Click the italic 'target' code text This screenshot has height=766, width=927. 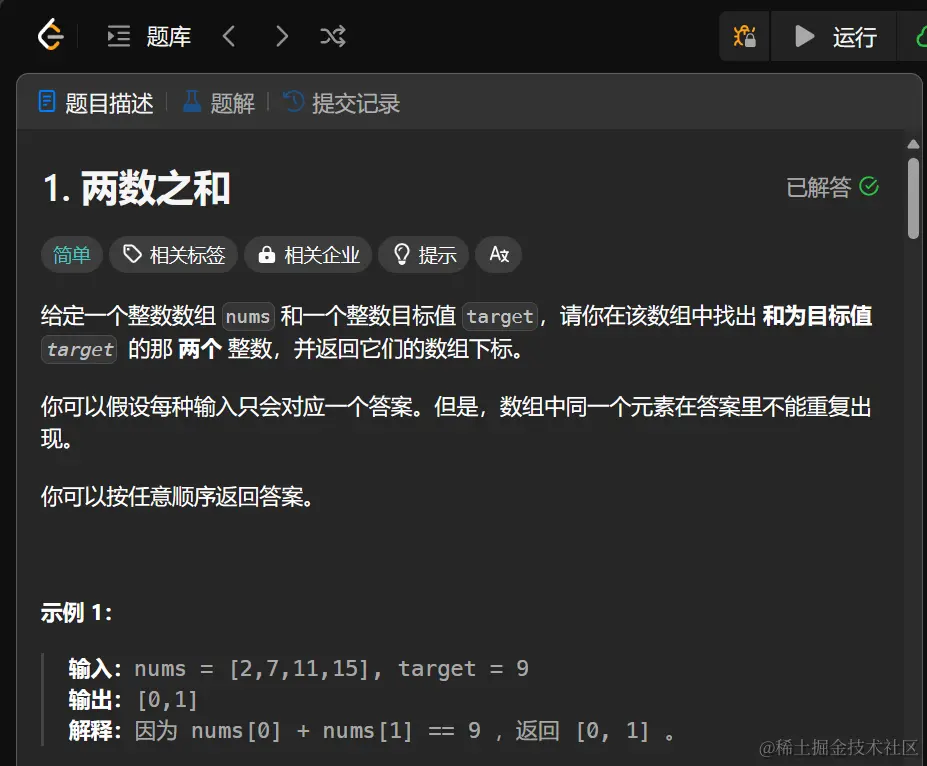point(79,349)
